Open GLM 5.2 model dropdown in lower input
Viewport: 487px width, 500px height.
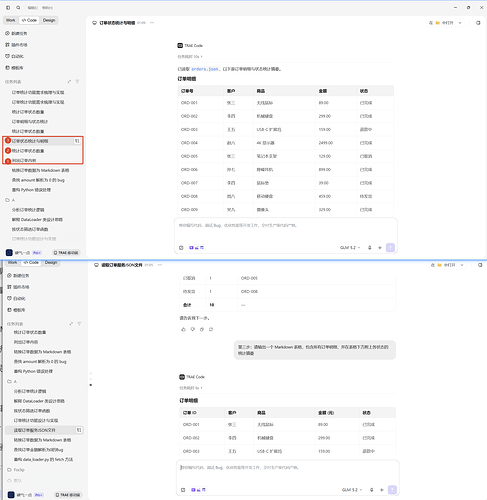pos(352,490)
